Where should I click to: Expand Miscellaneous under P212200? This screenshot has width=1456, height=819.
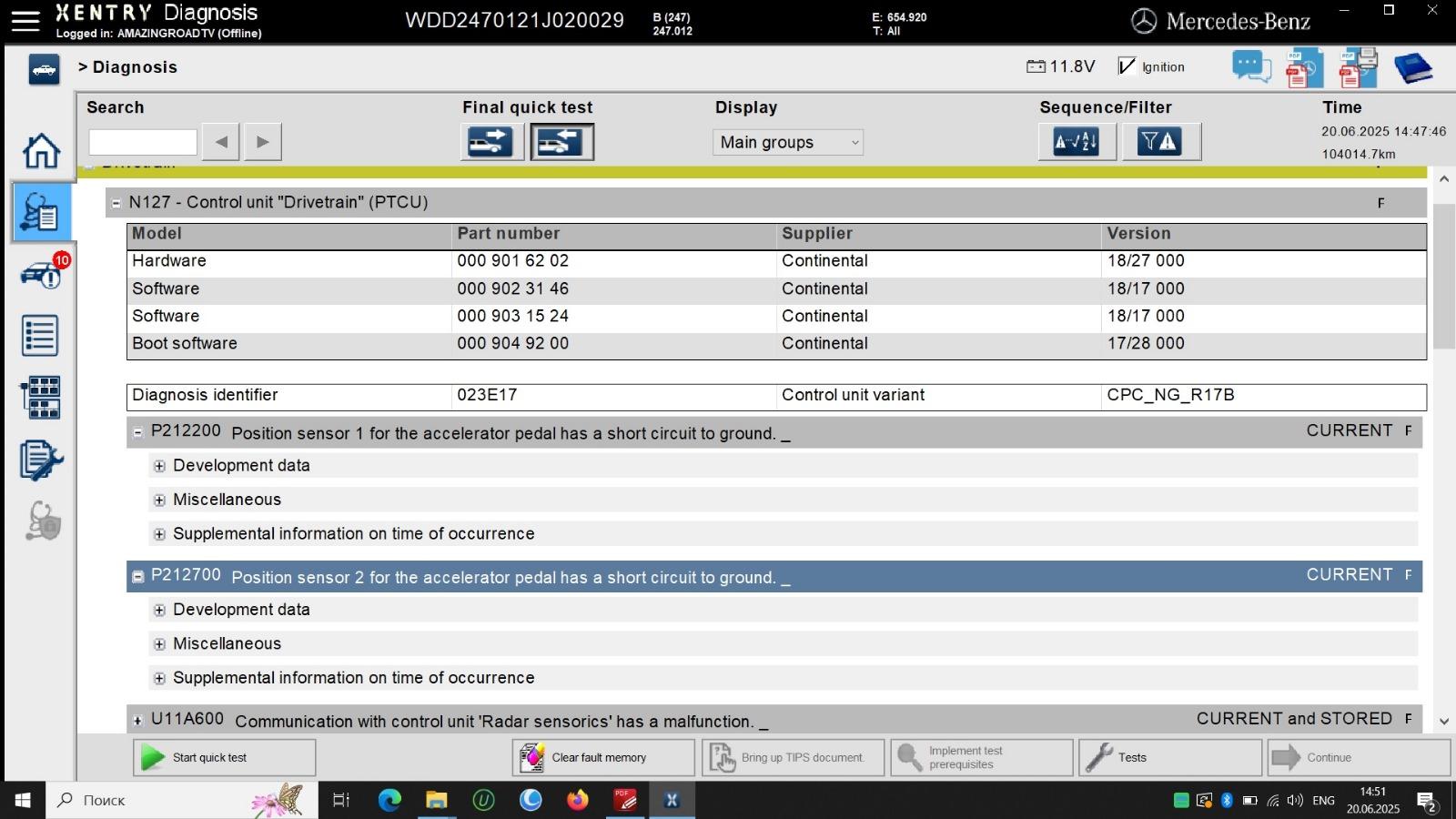tap(159, 500)
